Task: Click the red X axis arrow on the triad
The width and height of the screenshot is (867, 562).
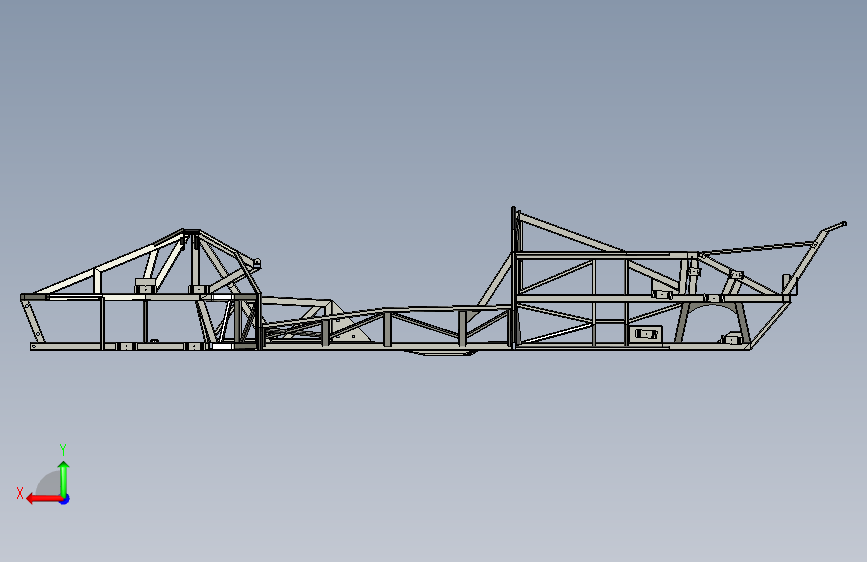Action: (44, 499)
